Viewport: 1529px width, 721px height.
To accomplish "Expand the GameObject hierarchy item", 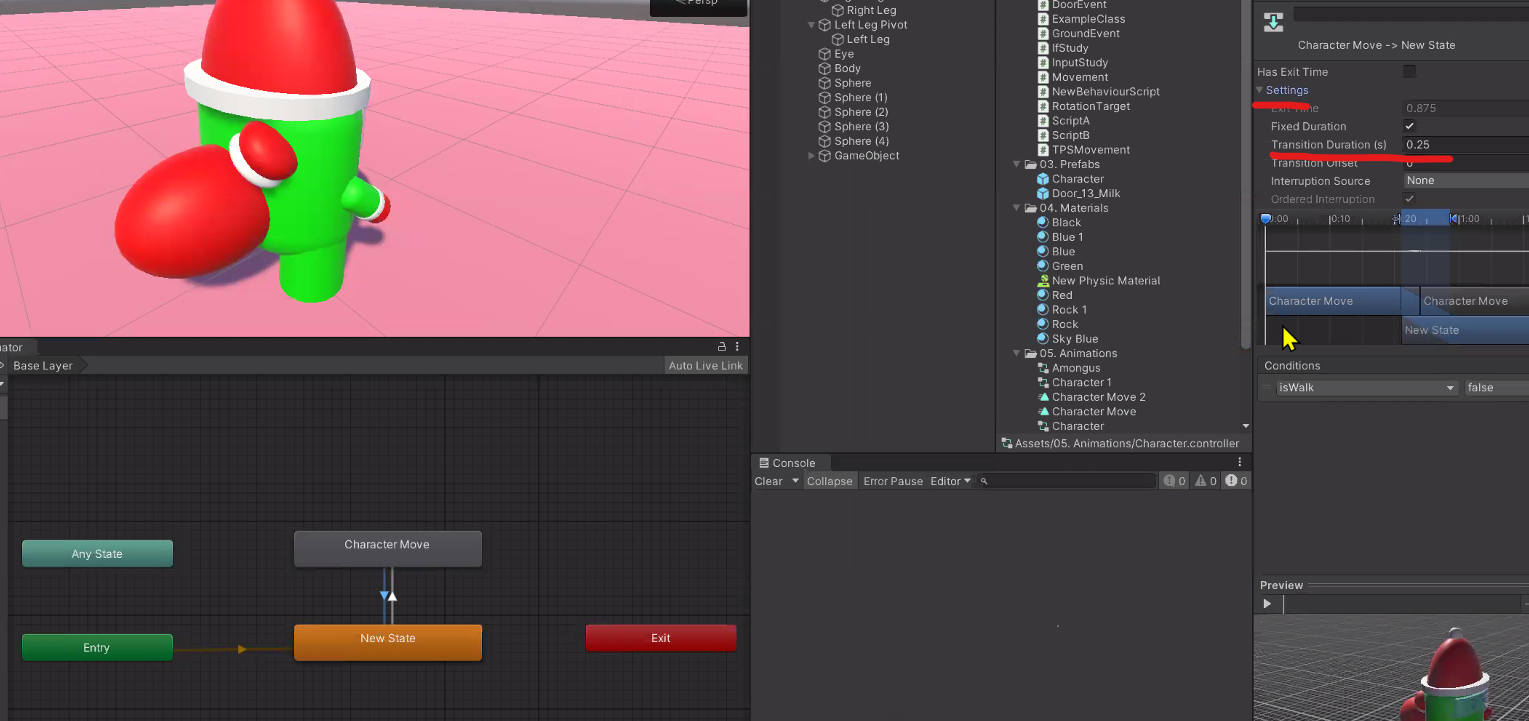I will (x=812, y=156).
